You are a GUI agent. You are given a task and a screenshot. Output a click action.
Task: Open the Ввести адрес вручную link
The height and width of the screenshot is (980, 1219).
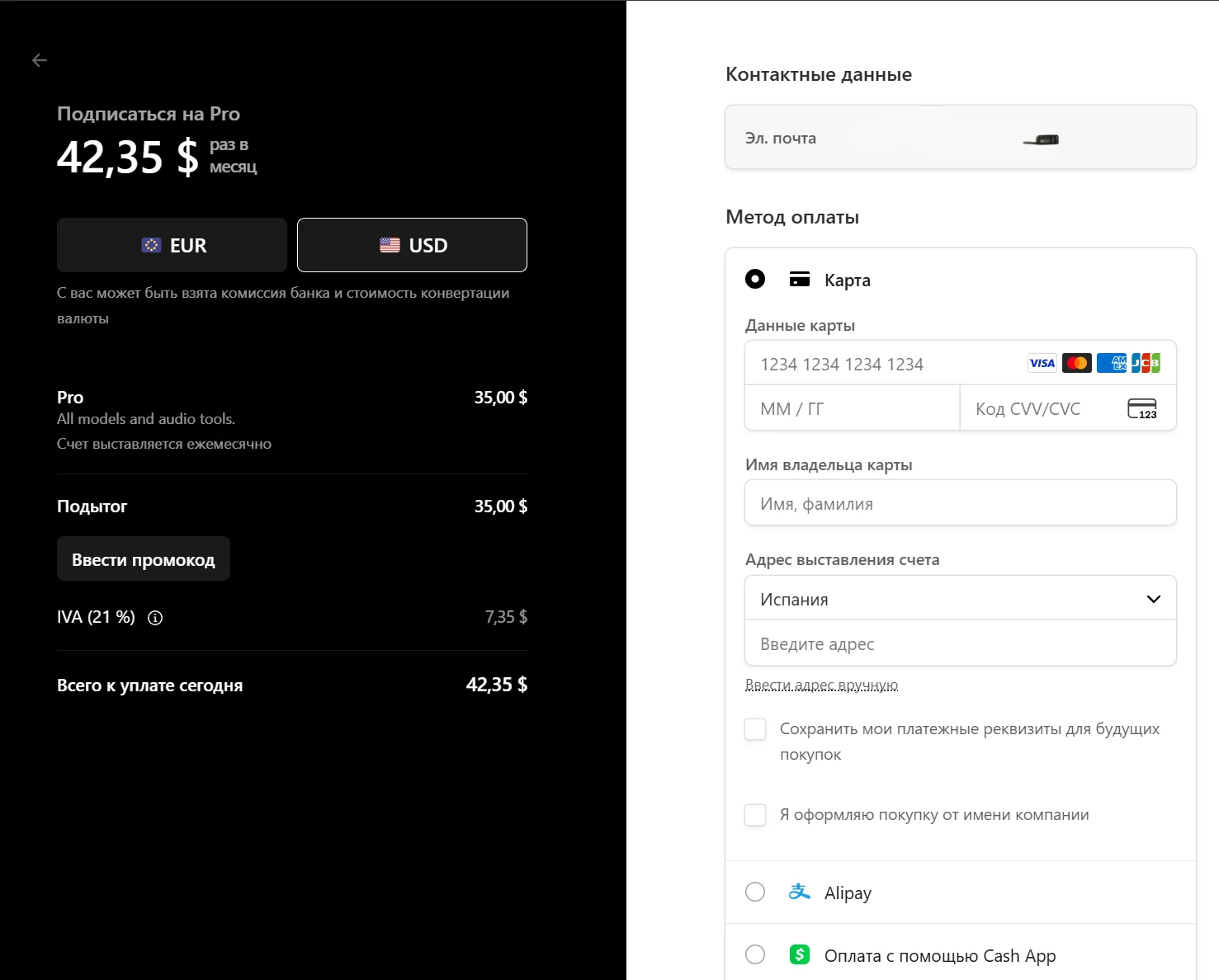[x=821, y=685]
